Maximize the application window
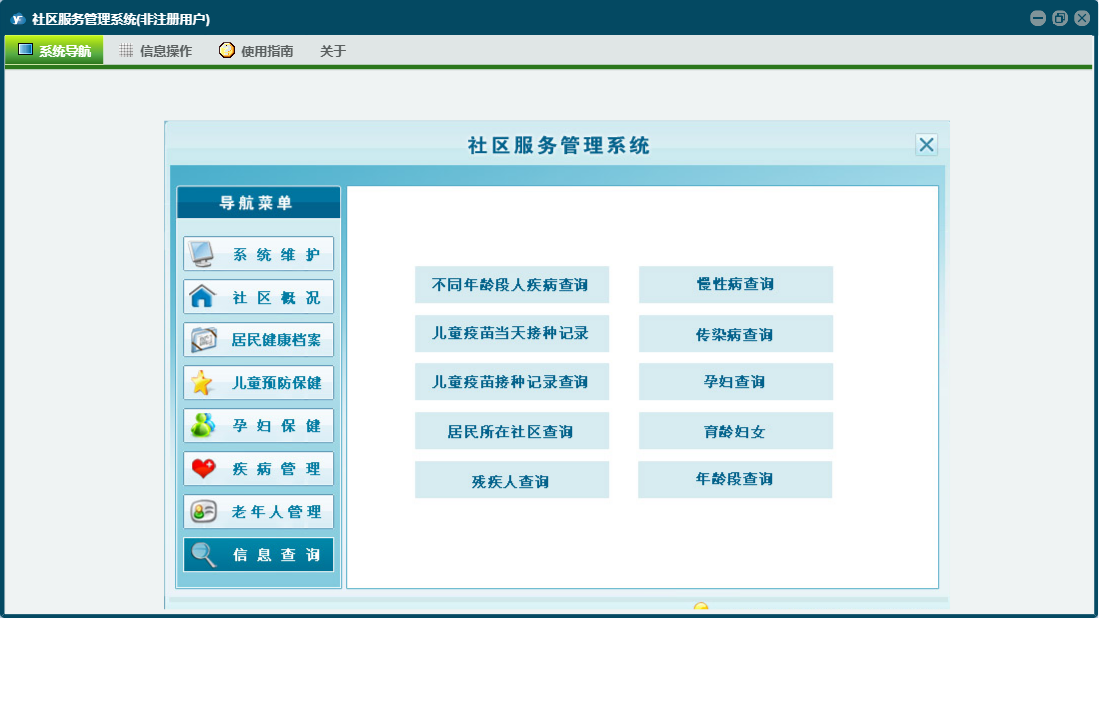The width and height of the screenshot is (1099, 723). [x=1060, y=19]
